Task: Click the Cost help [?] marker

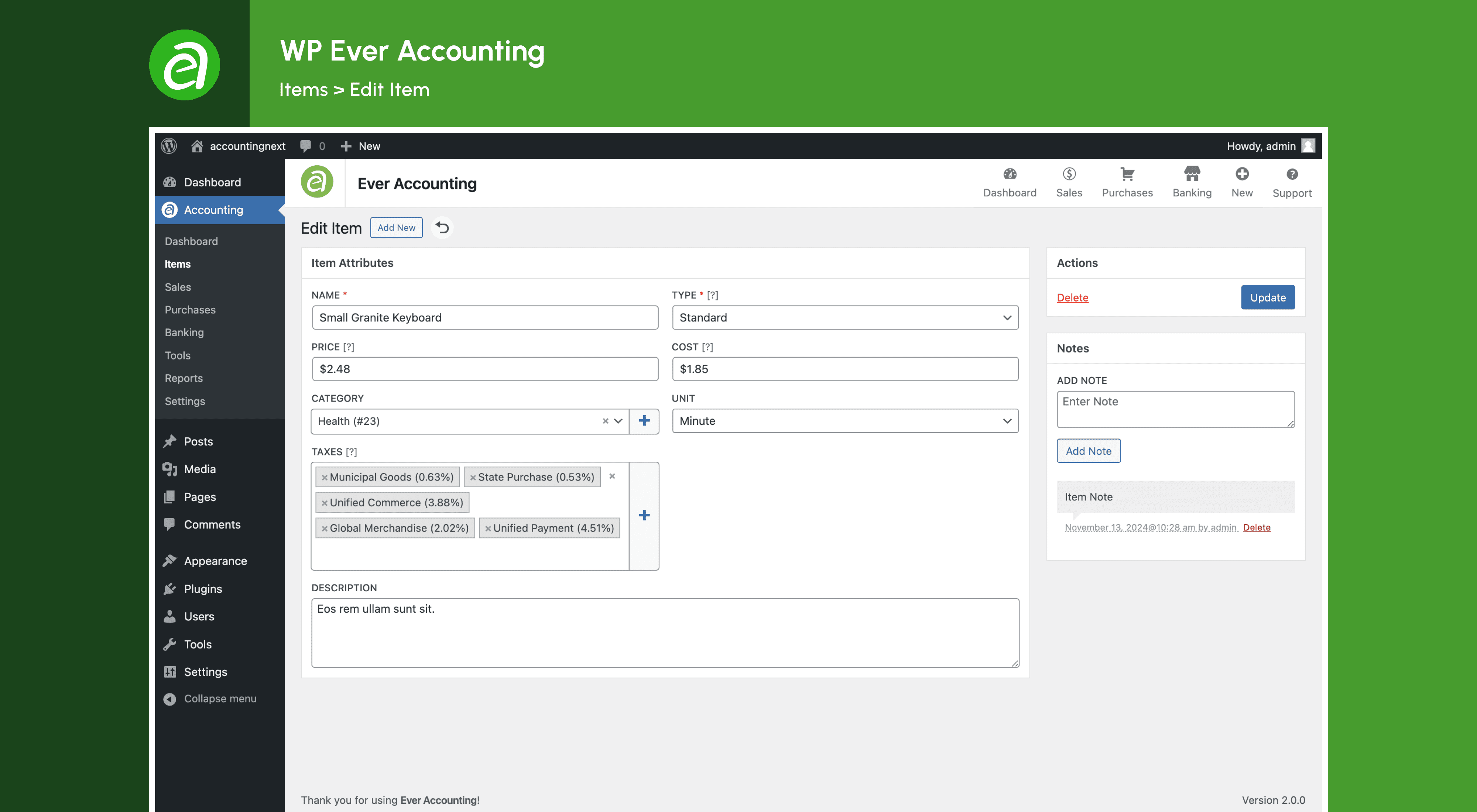Action: click(x=707, y=347)
